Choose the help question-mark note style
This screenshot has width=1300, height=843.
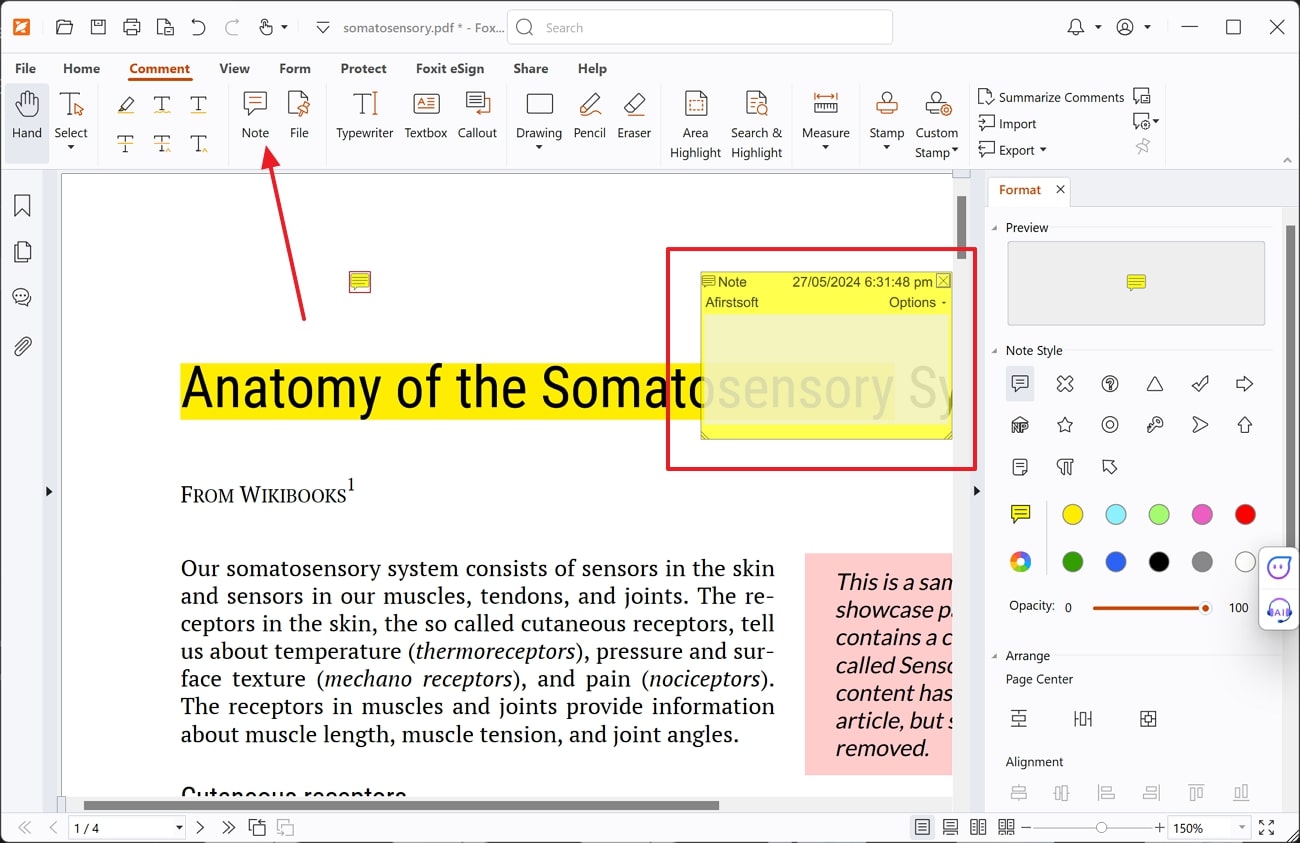click(1110, 384)
